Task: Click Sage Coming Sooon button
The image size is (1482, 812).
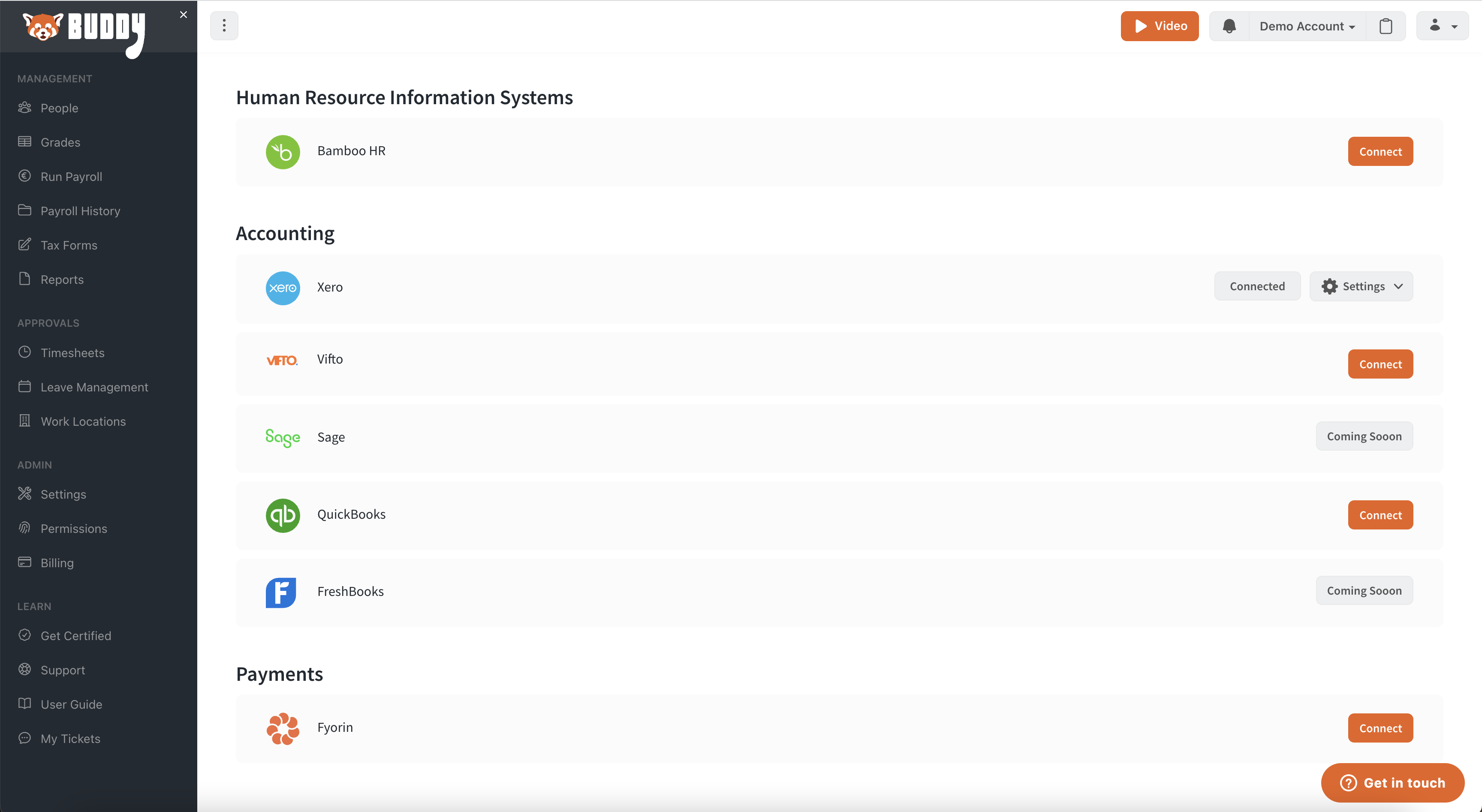Action: coord(1364,436)
